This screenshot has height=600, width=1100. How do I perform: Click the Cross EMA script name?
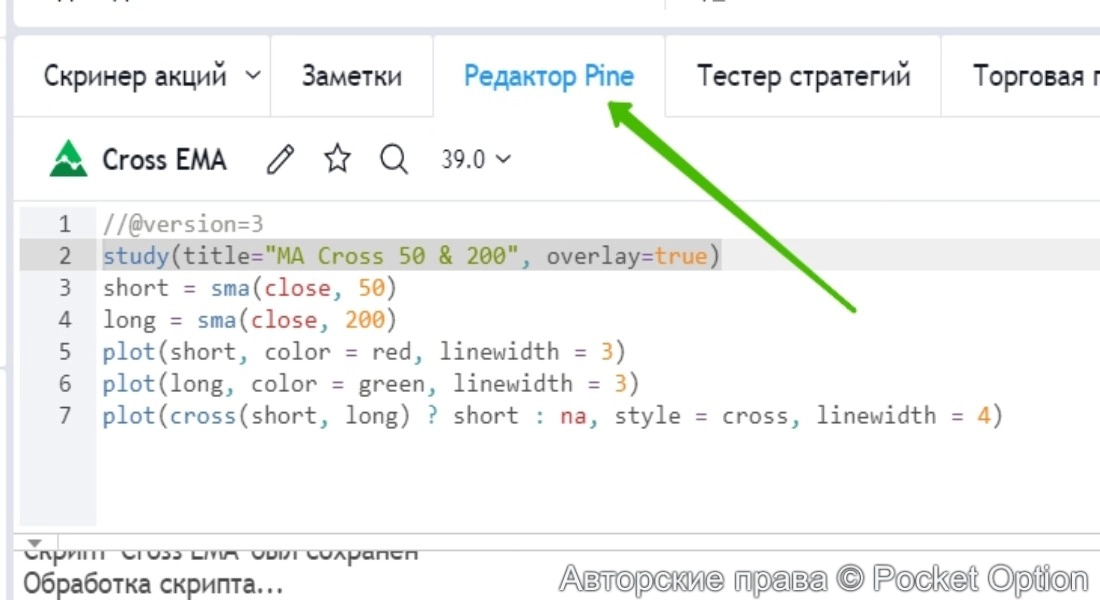coord(164,159)
